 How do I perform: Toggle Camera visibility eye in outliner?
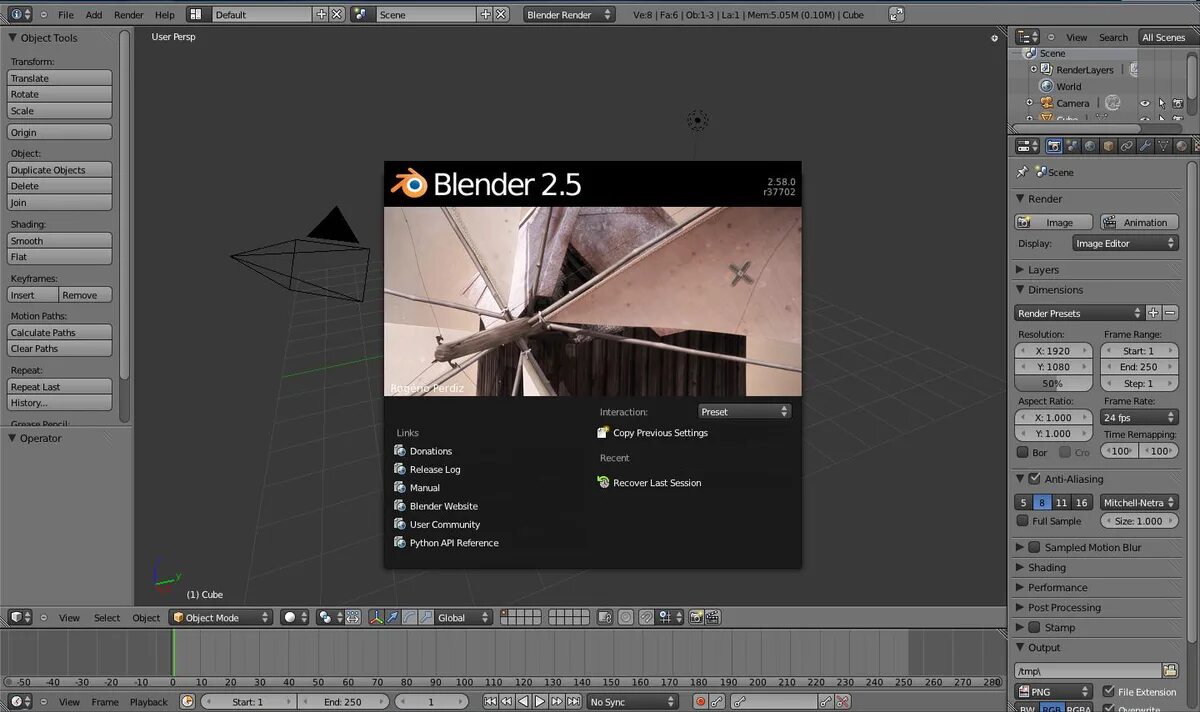point(1145,103)
